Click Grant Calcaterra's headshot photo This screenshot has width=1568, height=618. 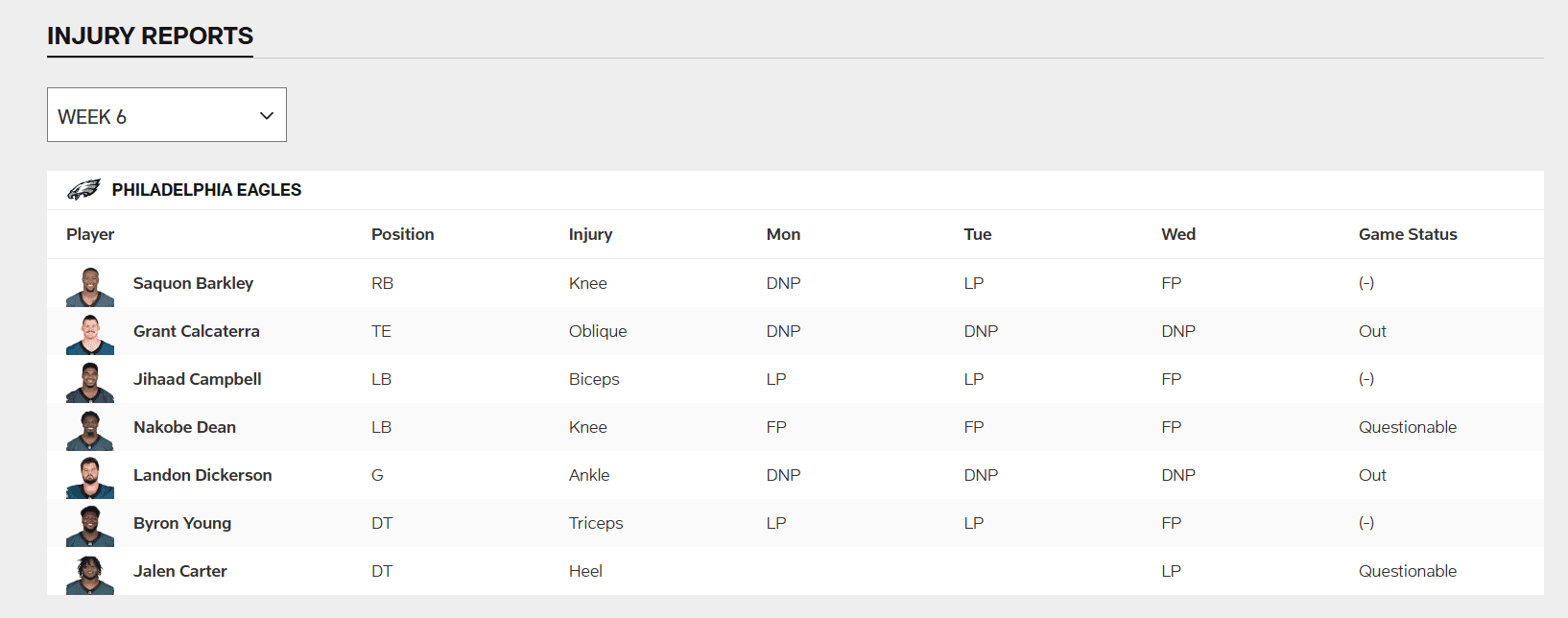coord(90,334)
